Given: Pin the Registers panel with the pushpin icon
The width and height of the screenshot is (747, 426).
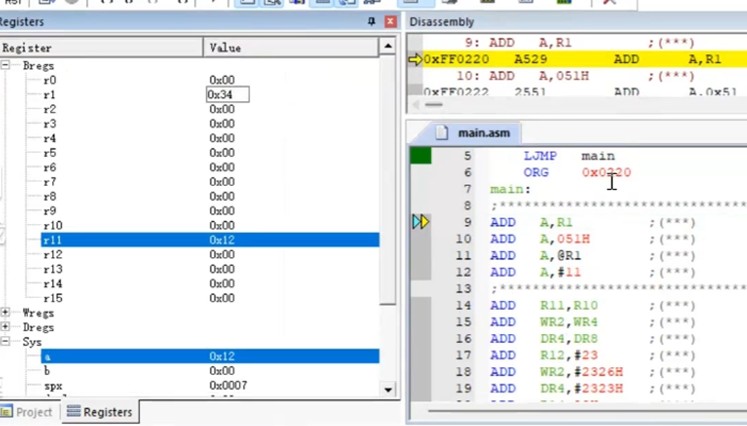Looking at the screenshot, I should click(x=372, y=22).
